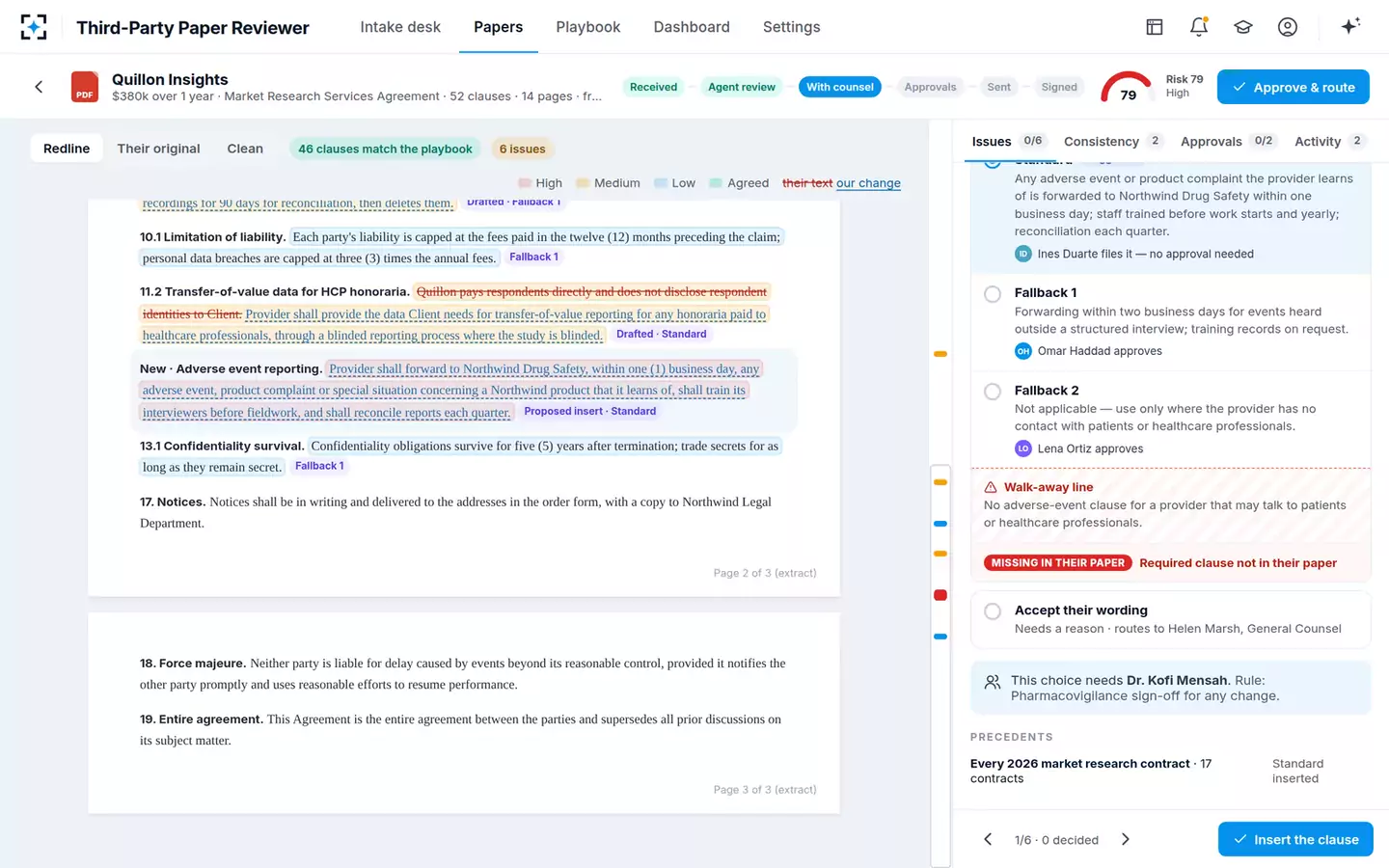Open the Consistency tab
This screenshot has width=1389, height=868.
coord(1112,141)
